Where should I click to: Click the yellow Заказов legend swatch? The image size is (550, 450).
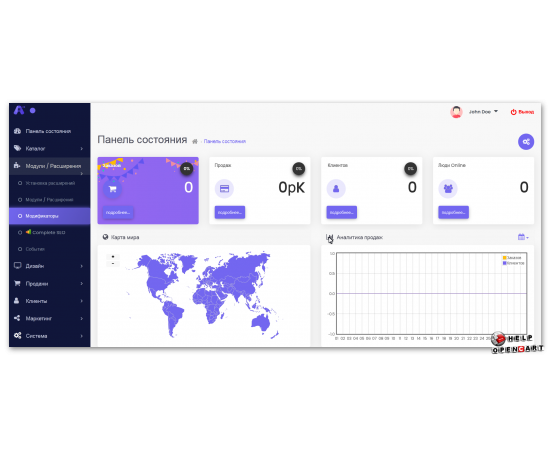(504, 257)
